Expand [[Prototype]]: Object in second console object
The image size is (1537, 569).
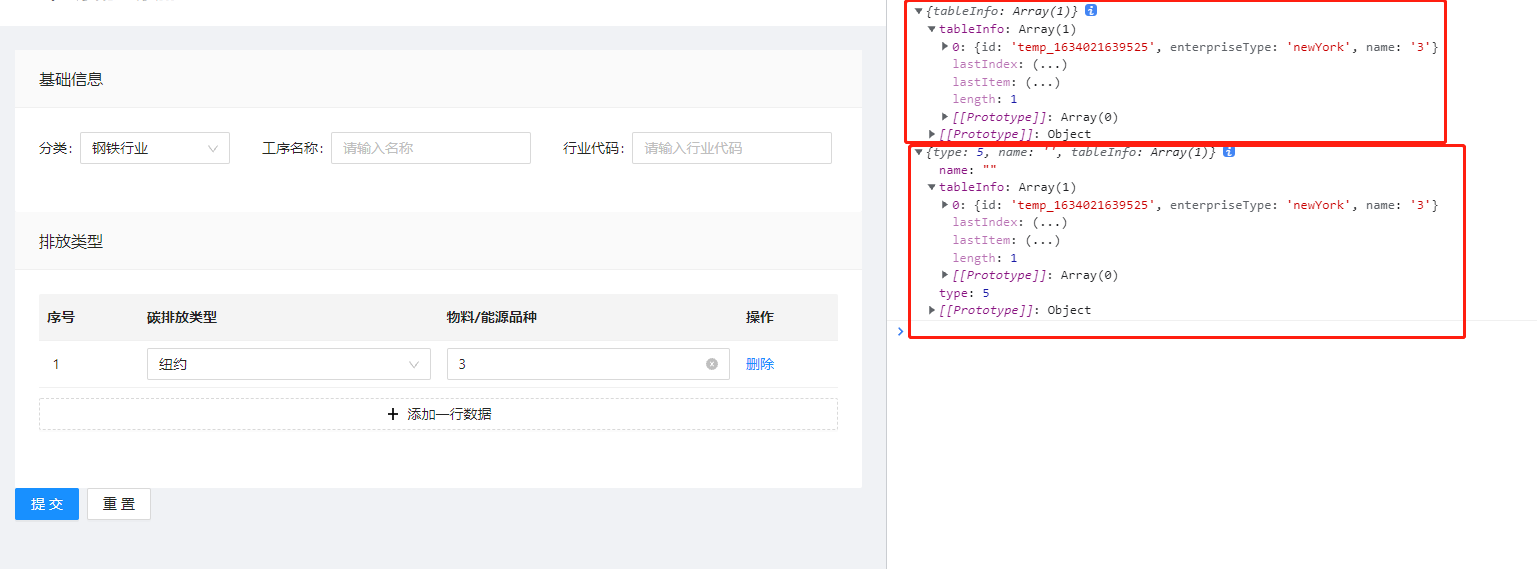932,310
